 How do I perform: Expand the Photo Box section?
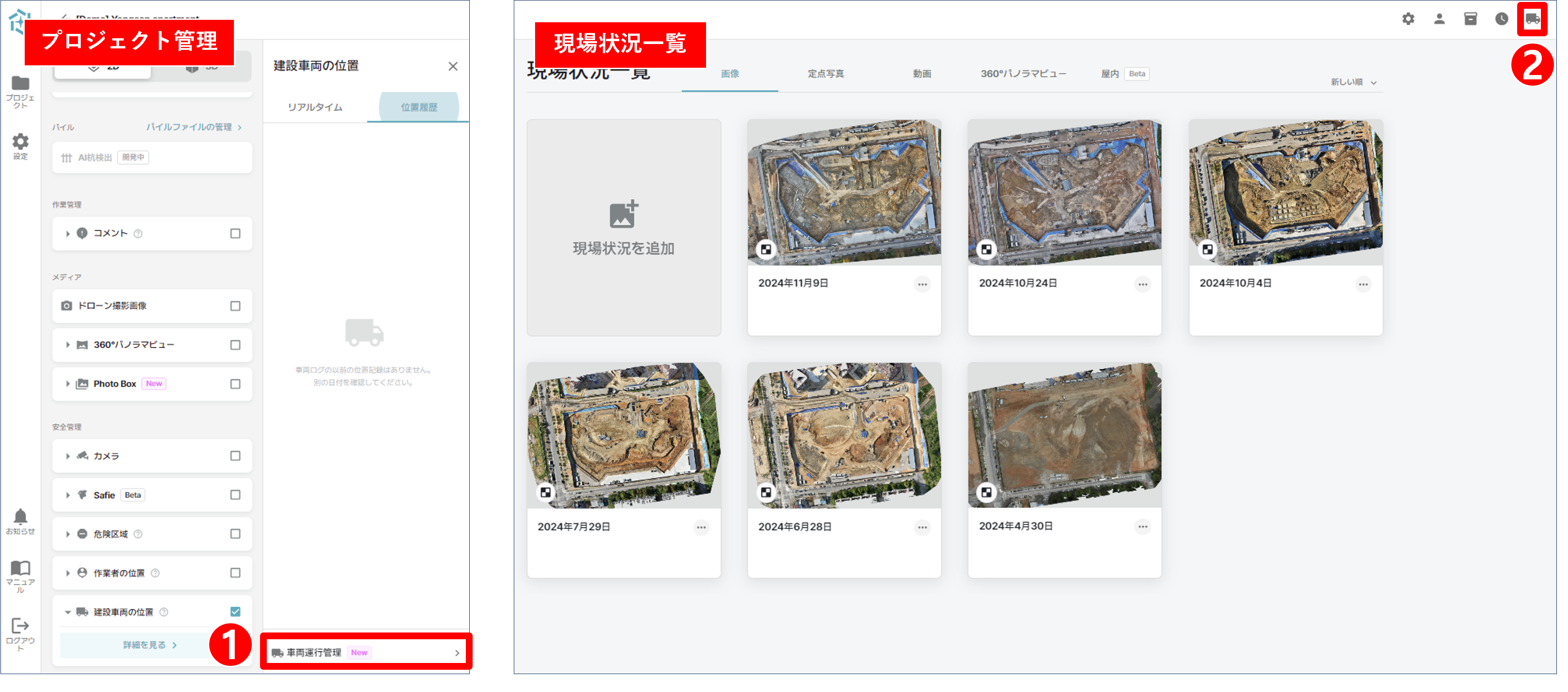68,384
